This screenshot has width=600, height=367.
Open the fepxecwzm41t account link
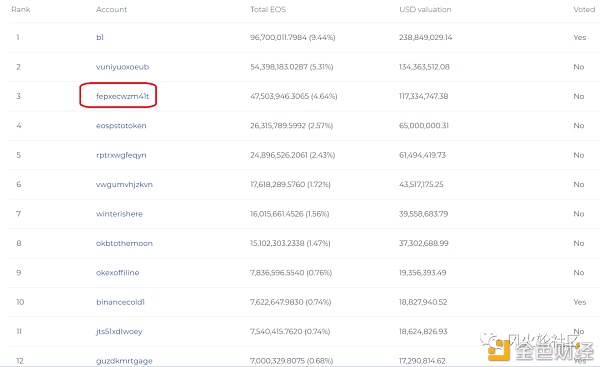coord(122,96)
